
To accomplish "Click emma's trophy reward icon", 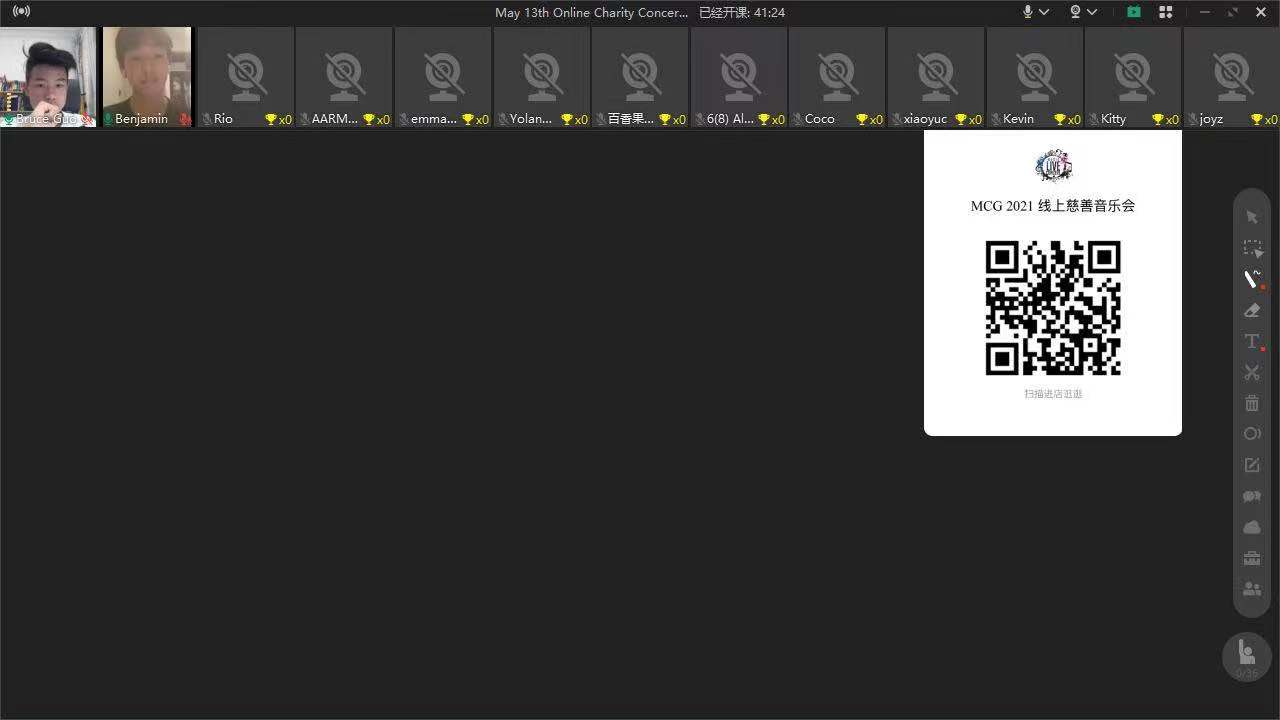I will coord(467,119).
